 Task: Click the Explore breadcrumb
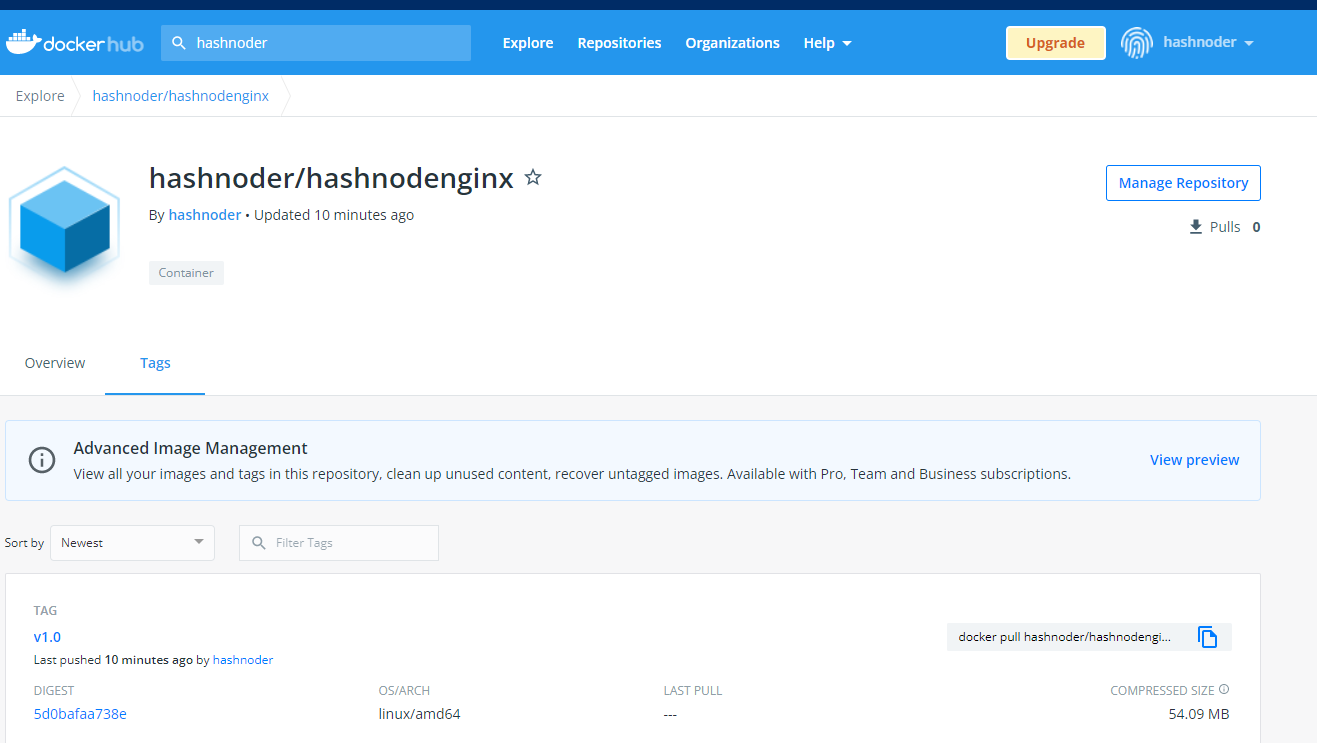click(40, 96)
